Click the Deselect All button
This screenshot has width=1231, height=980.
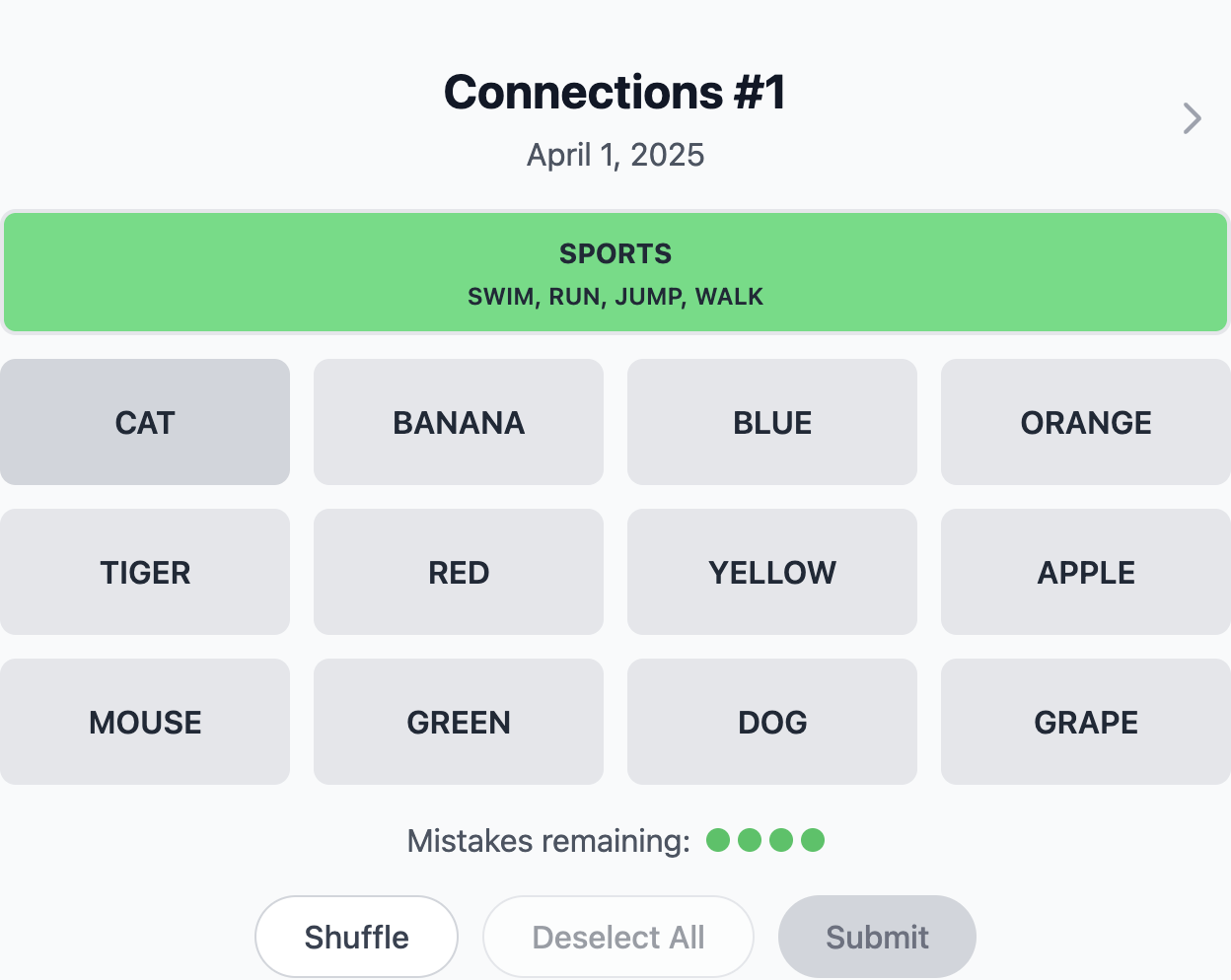617,936
